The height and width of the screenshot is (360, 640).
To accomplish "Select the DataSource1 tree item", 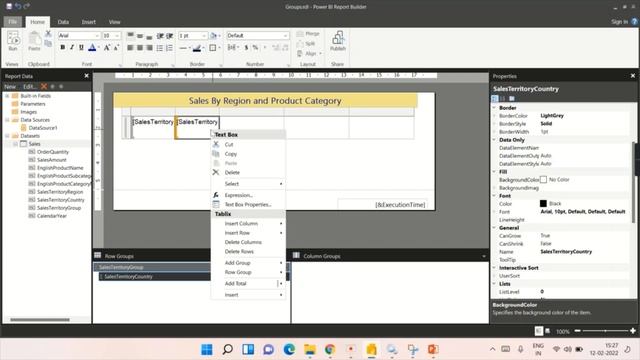I will click(43, 128).
